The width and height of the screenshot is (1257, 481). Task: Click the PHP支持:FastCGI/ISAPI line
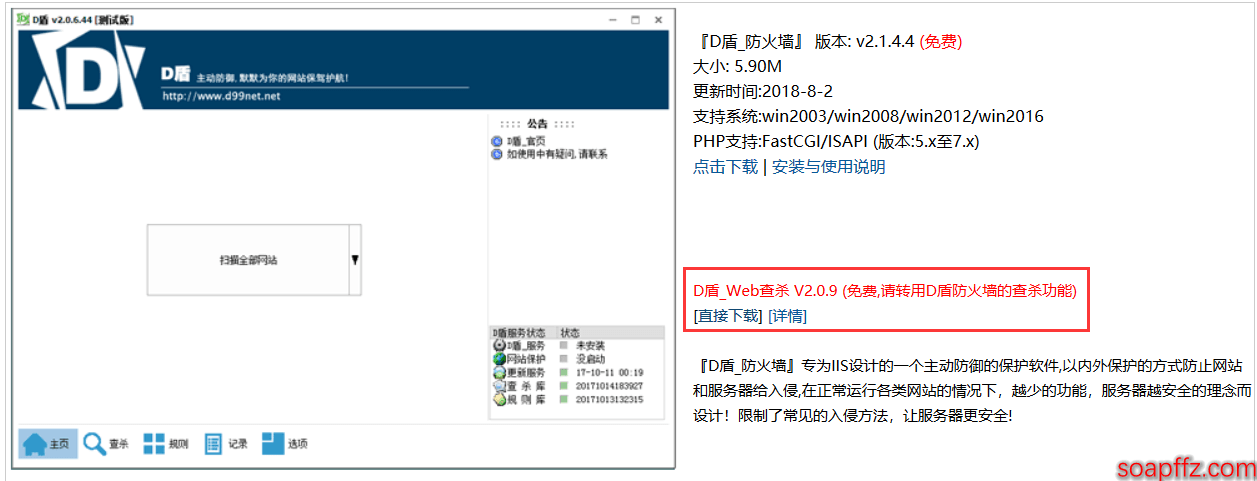click(836, 141)
